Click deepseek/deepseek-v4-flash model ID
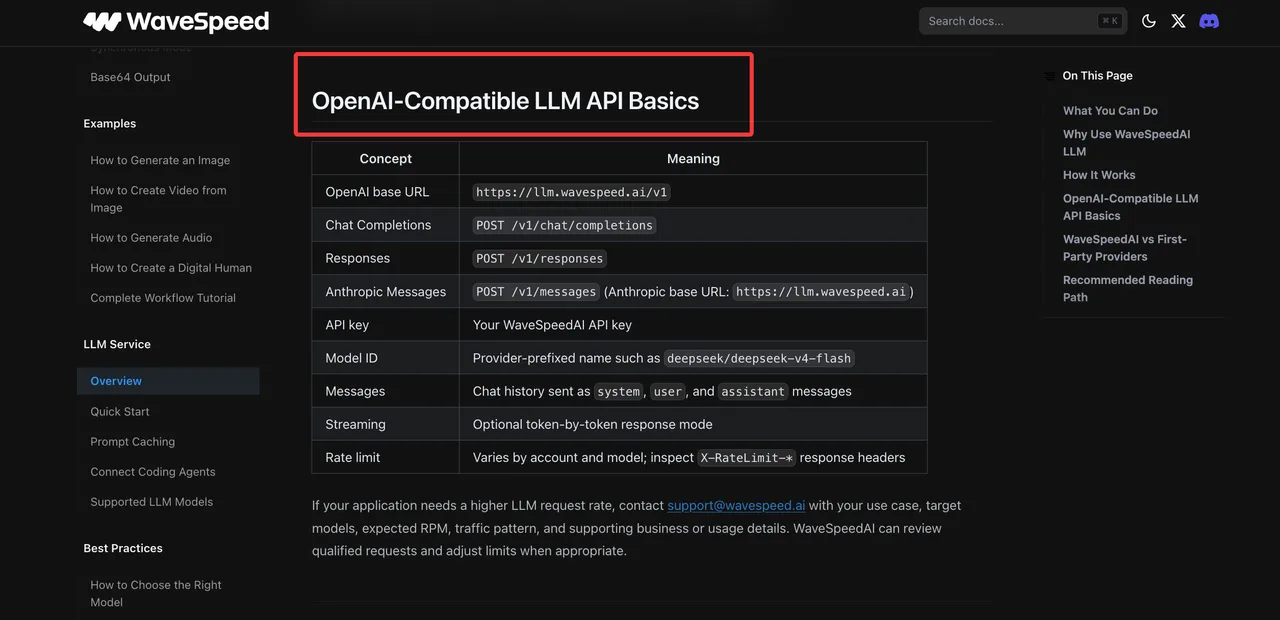Viewport: 1280px width, 620px height. pyautogui.click(x=759, y=358)
